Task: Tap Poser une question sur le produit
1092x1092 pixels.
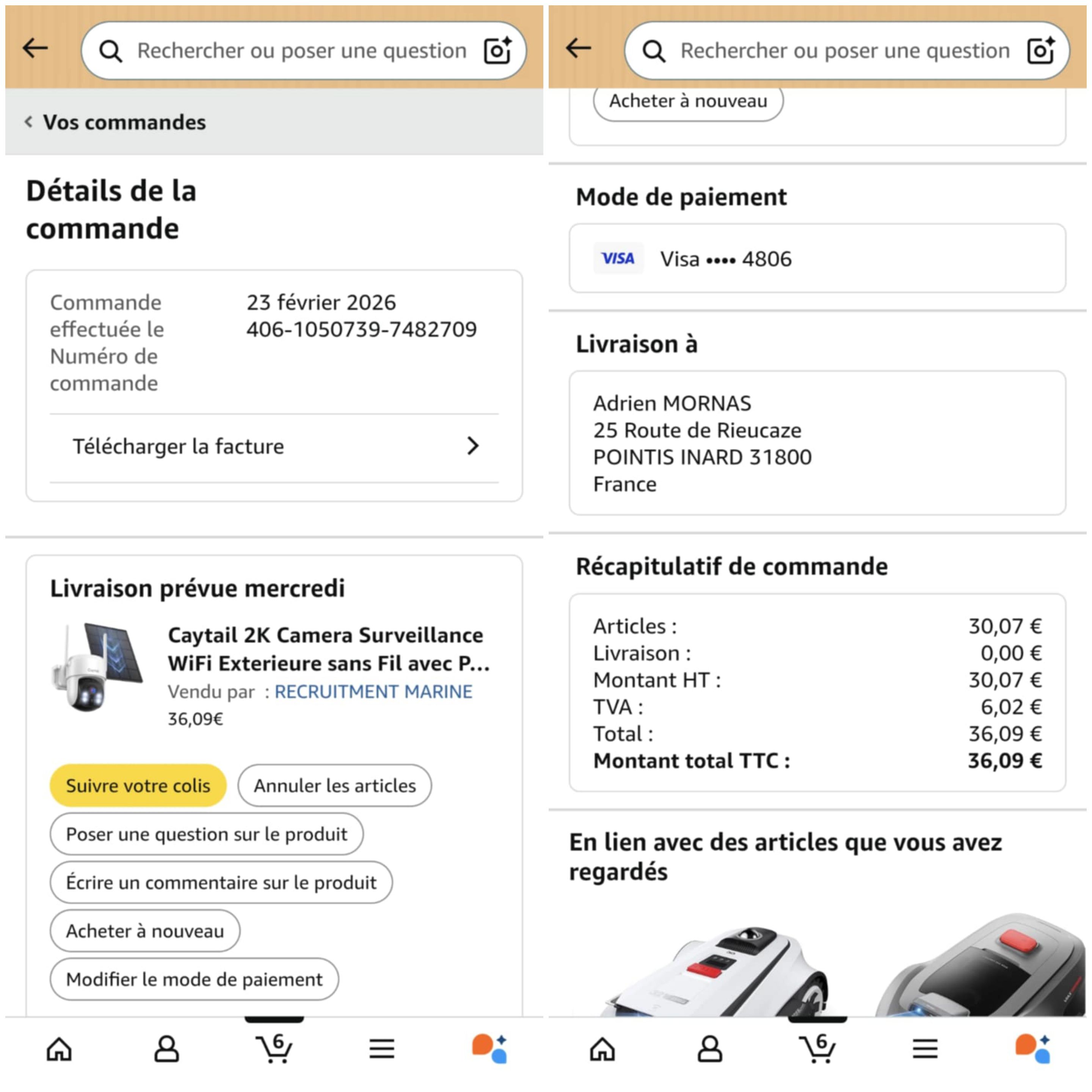Action: (206, 834)
